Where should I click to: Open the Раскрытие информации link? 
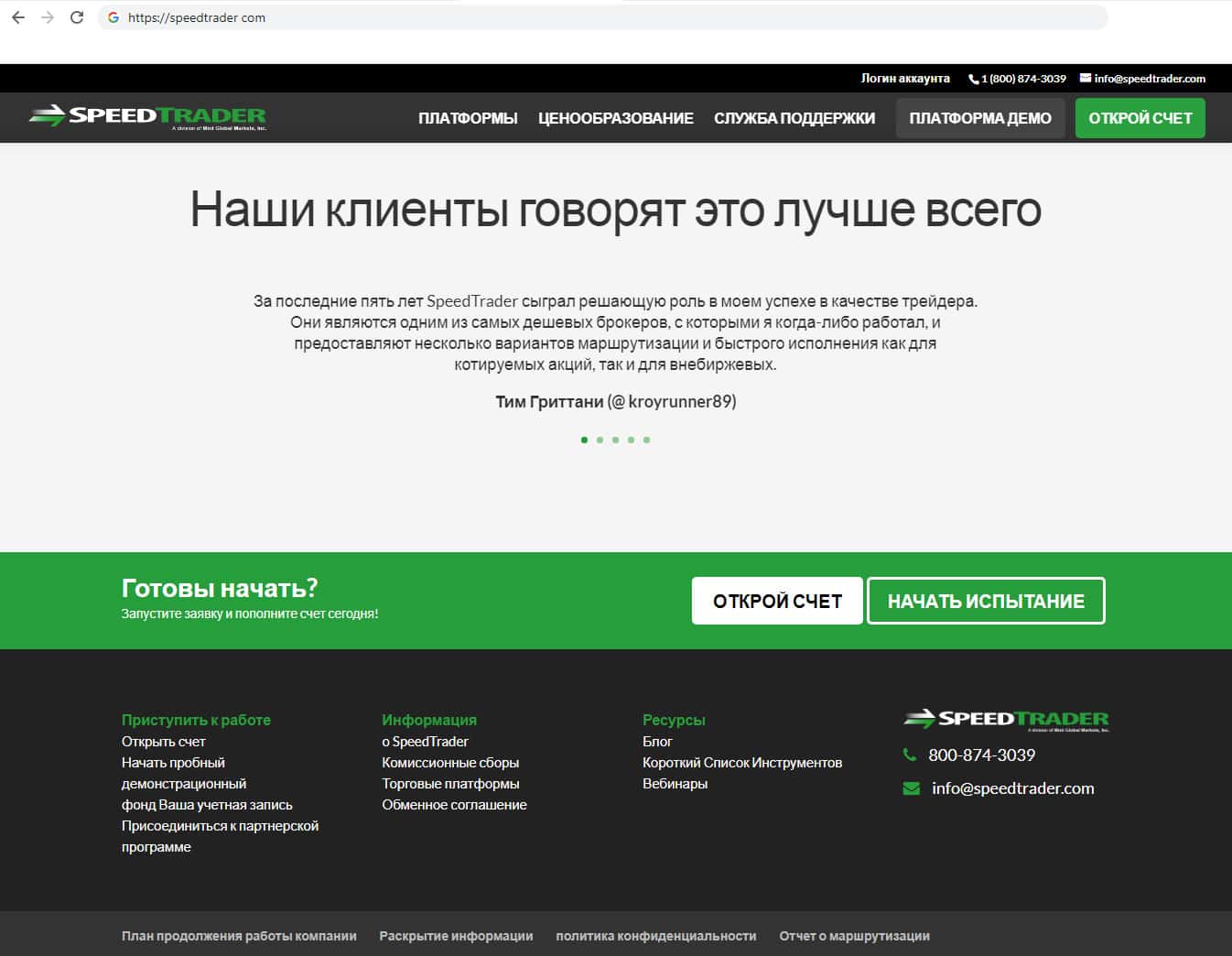pyautogui.click(x=456, y=936)
